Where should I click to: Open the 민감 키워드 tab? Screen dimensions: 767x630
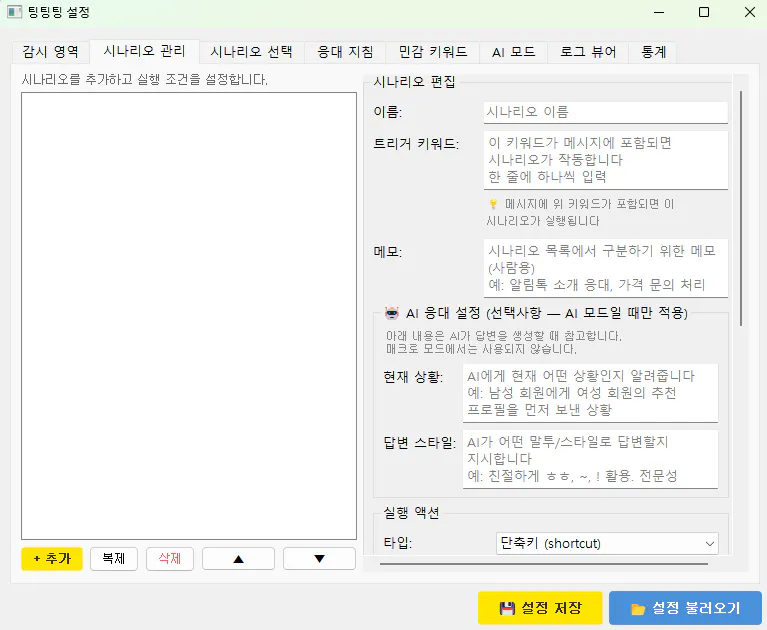click(432, 52)
